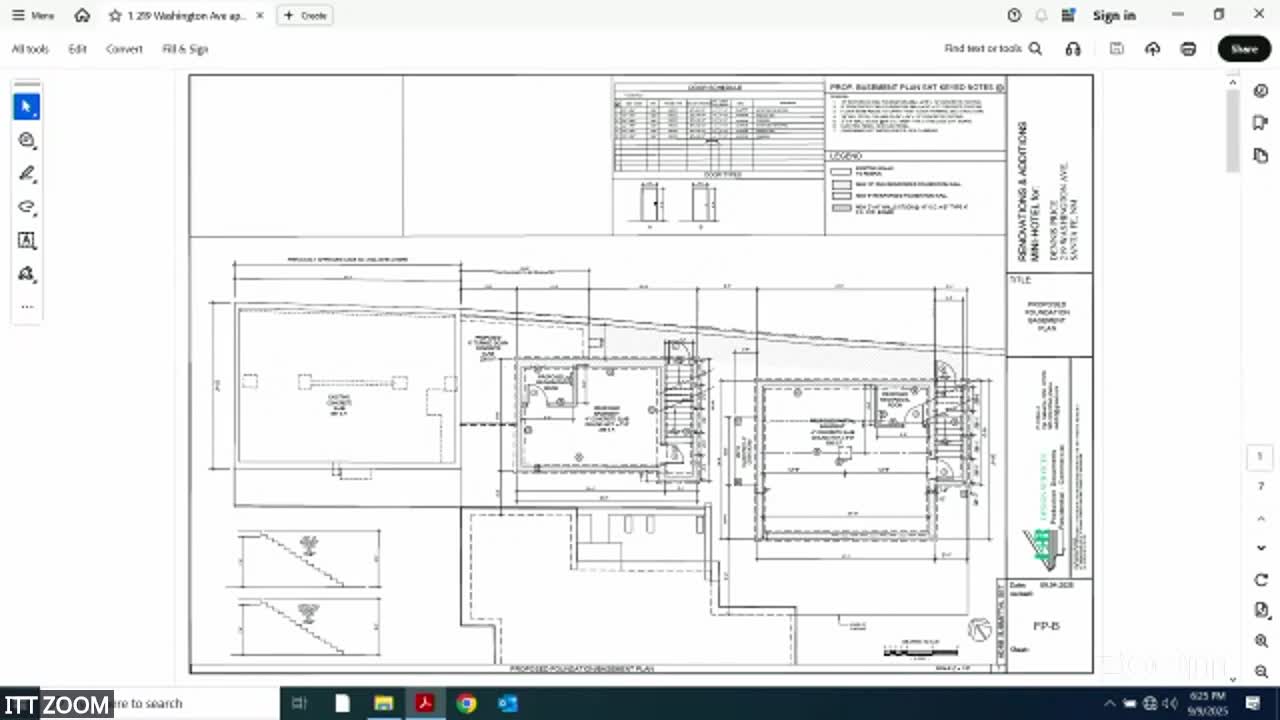Open the fill and stamp tool

pyautogui.click(x=27, y=273)
